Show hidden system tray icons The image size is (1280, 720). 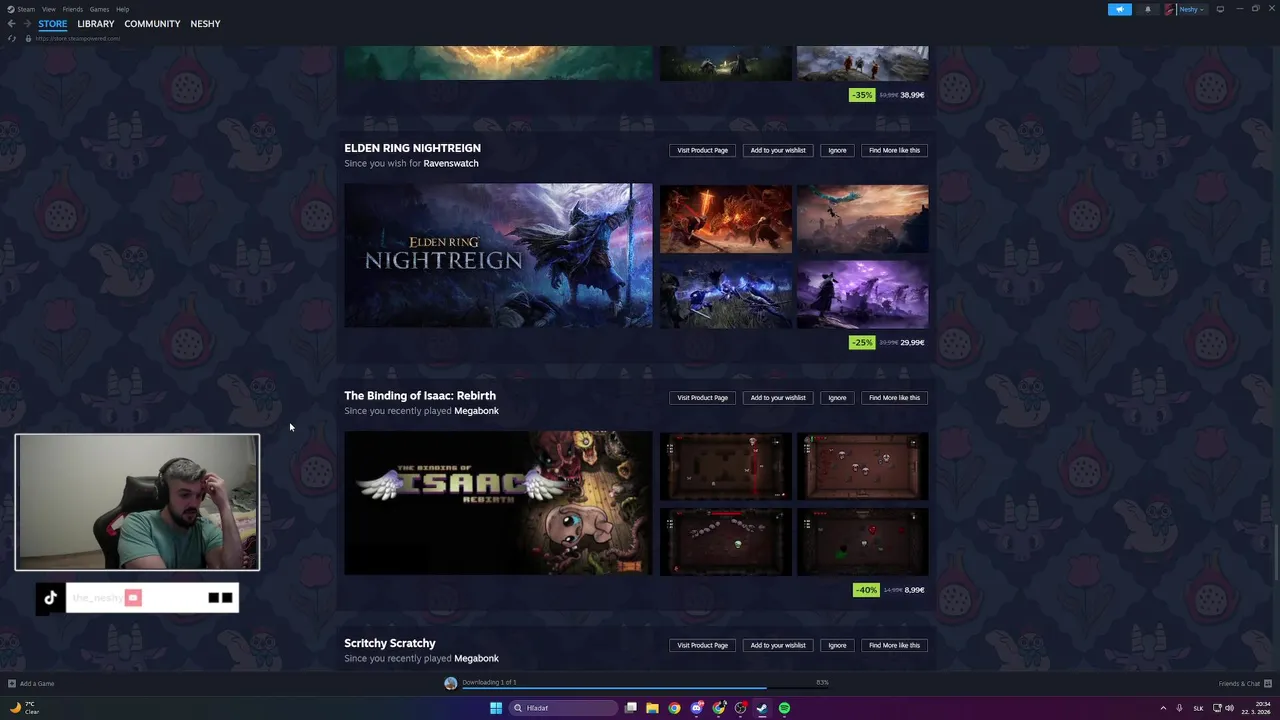[1163, 708]
